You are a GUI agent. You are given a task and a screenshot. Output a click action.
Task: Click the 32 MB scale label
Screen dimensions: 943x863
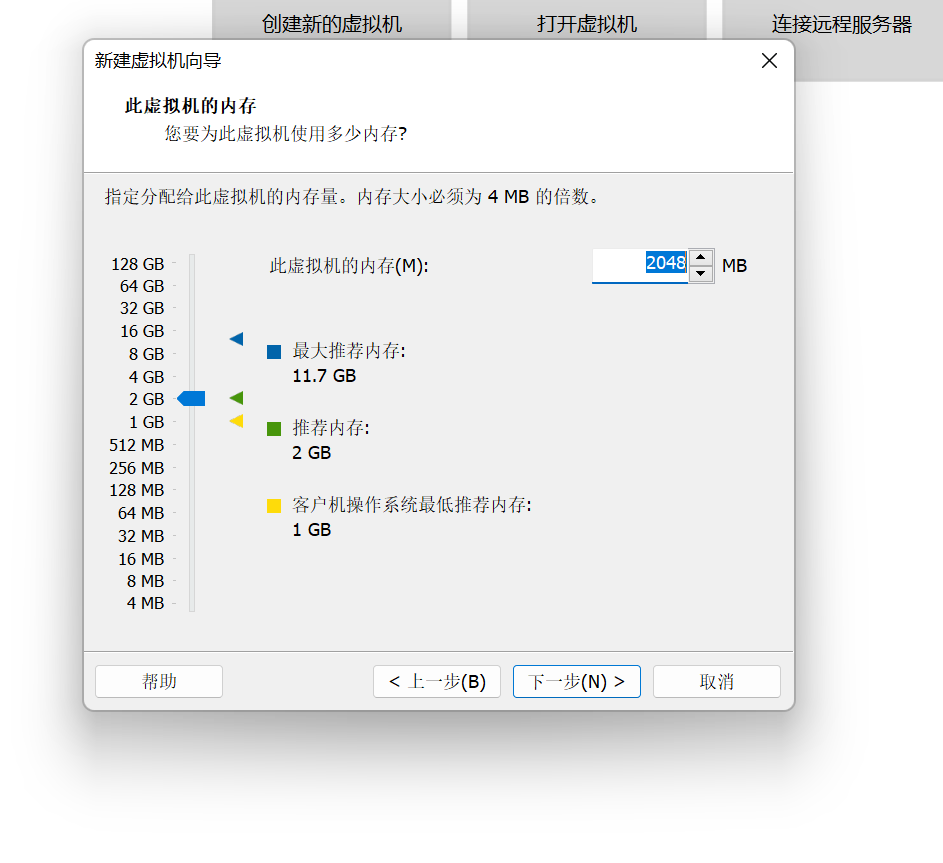point(141,536)
